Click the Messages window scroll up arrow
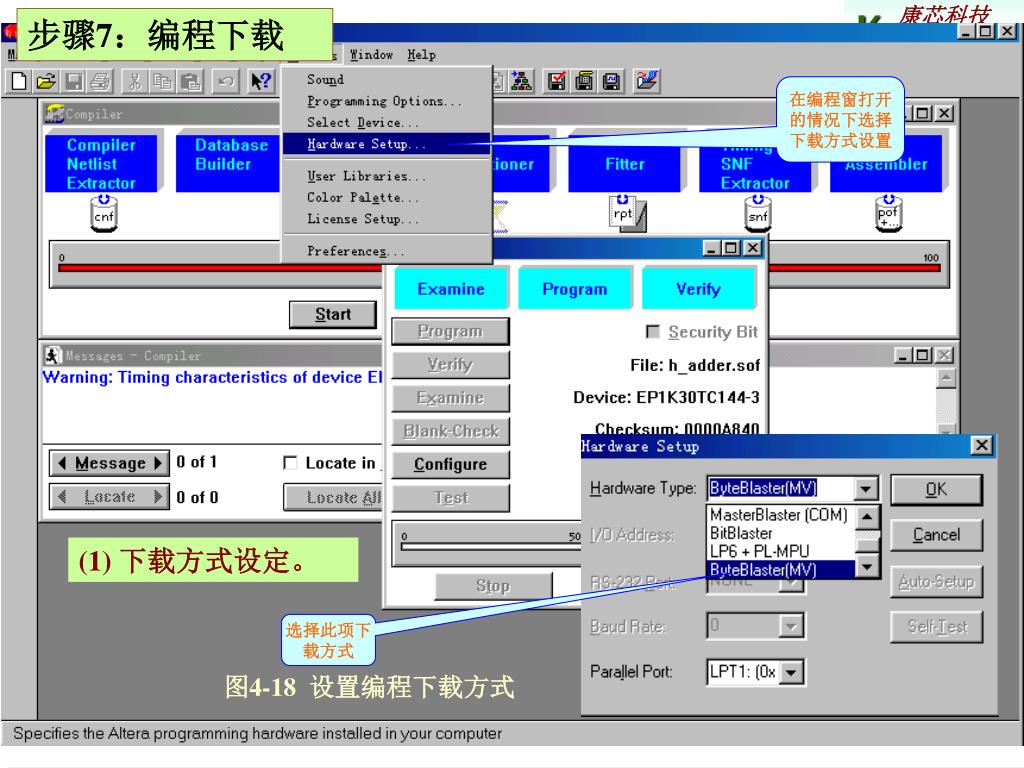 coord(946,378)
